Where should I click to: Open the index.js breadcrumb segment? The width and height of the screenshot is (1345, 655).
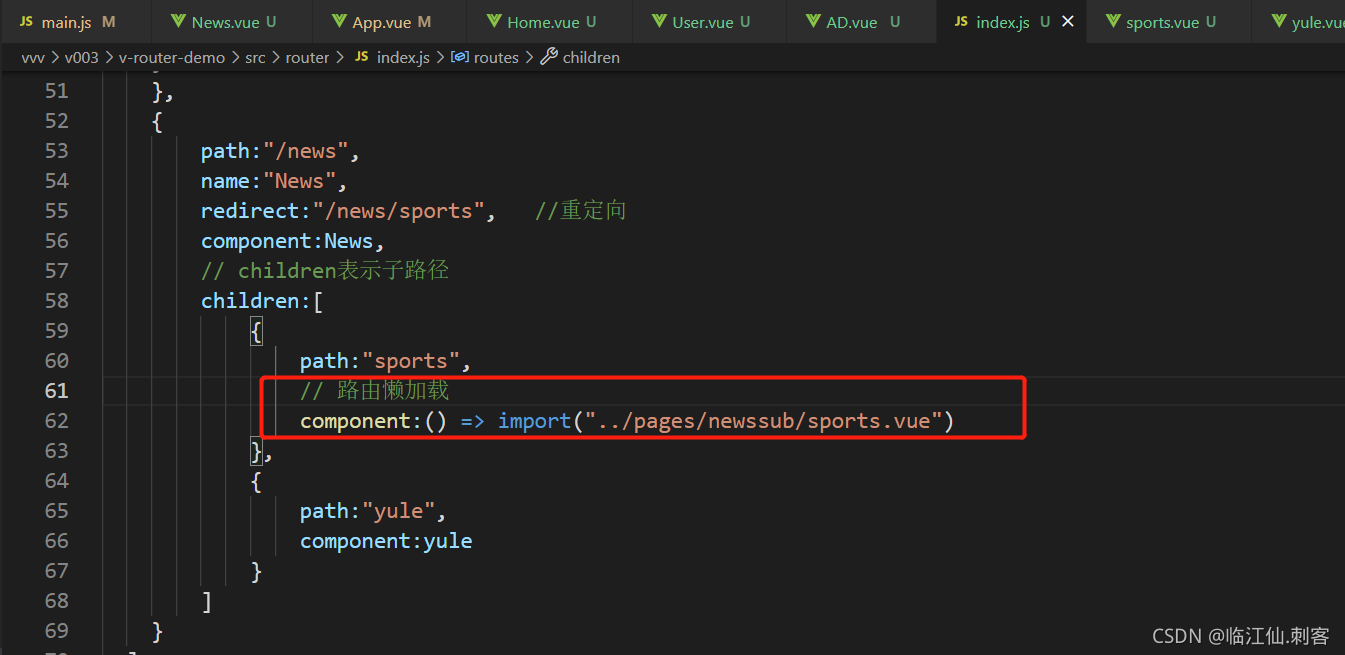point(403,57)
